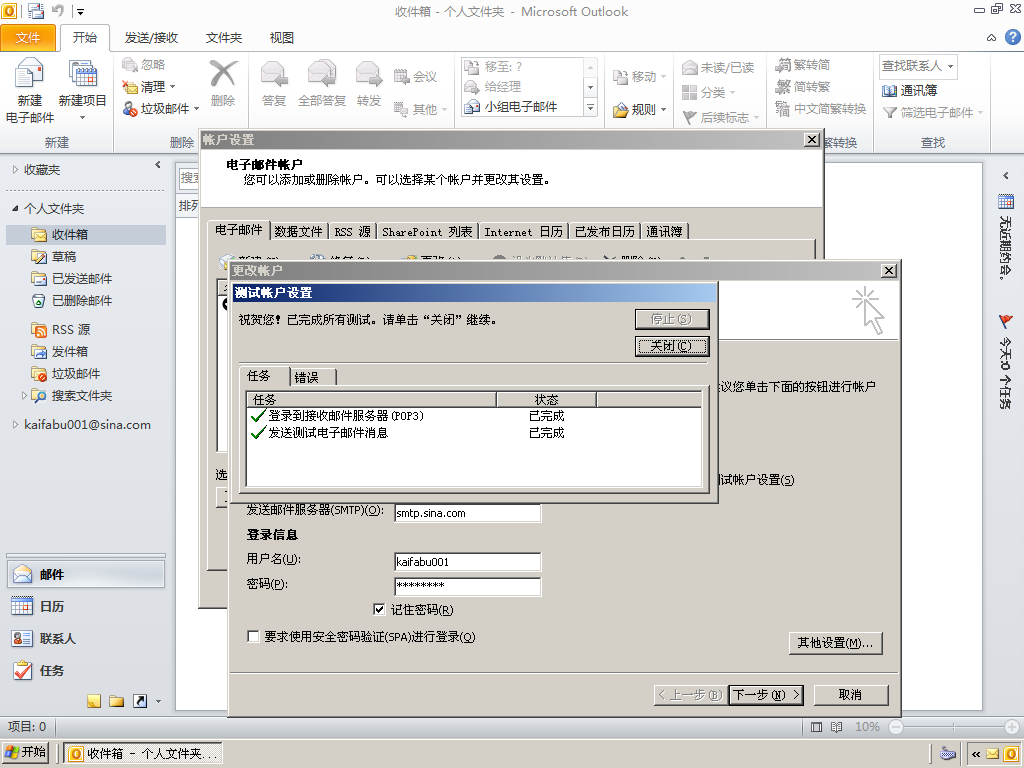
Task: Click the New Items (新建项目) icon
Action: coord(82,73)
